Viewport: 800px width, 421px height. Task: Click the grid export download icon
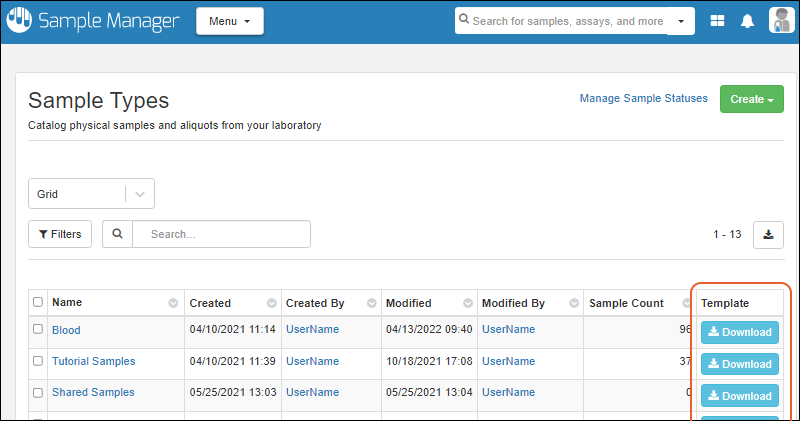point(768,234)
